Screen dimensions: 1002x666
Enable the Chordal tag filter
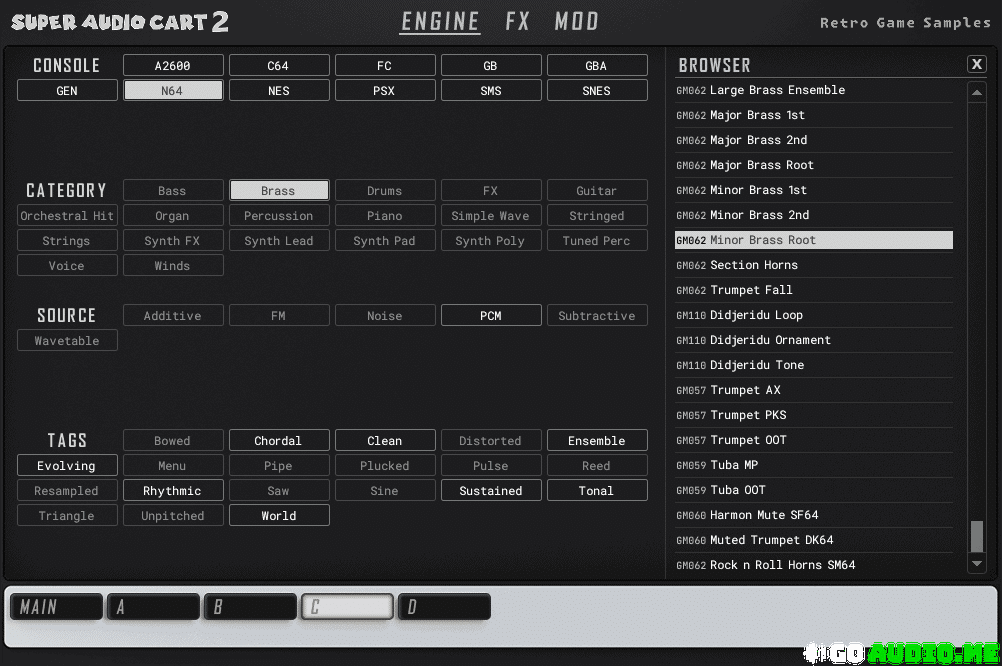278,441
